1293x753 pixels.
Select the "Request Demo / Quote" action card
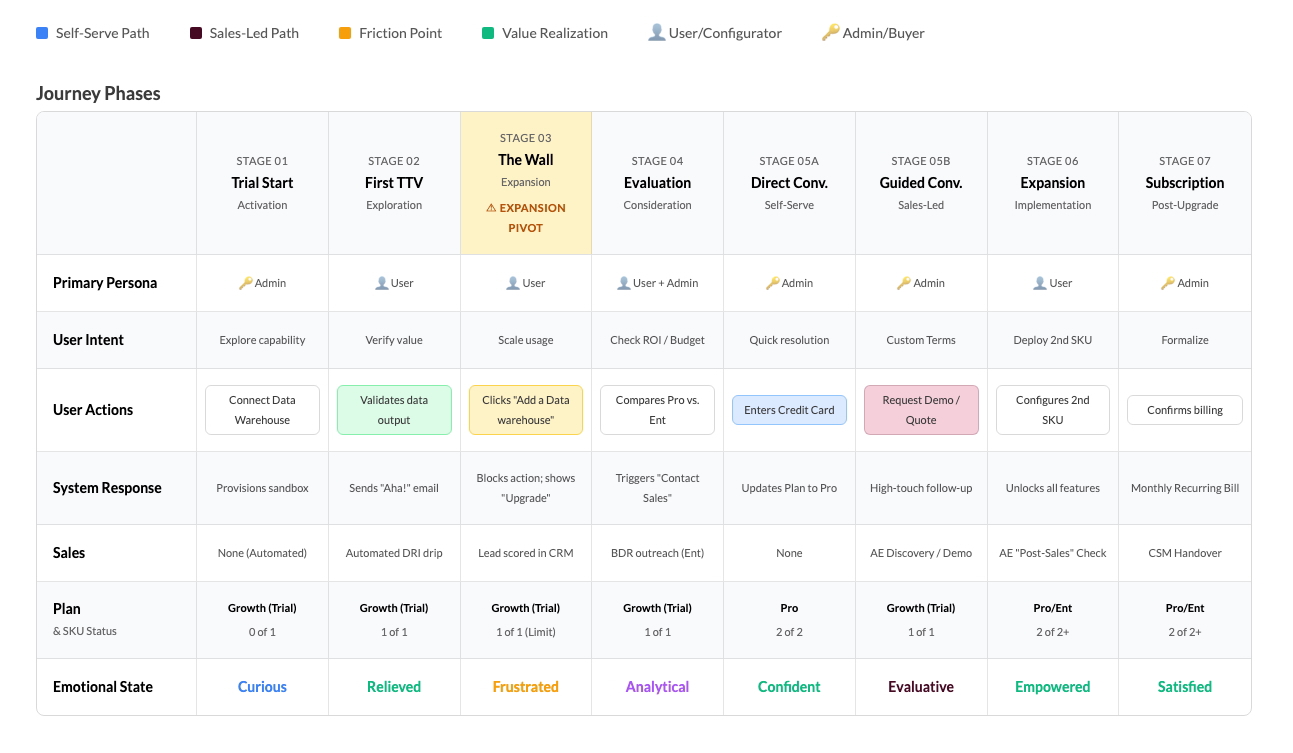921,410
